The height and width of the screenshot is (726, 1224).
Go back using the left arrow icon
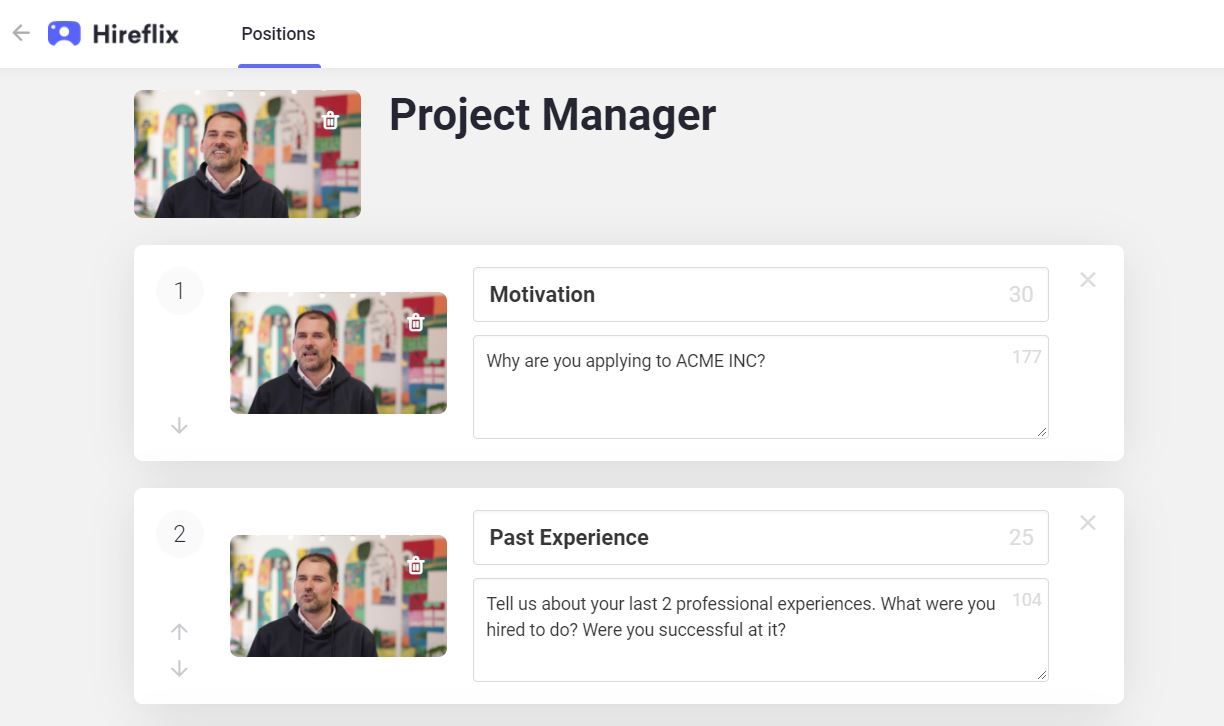coord(21,33)
